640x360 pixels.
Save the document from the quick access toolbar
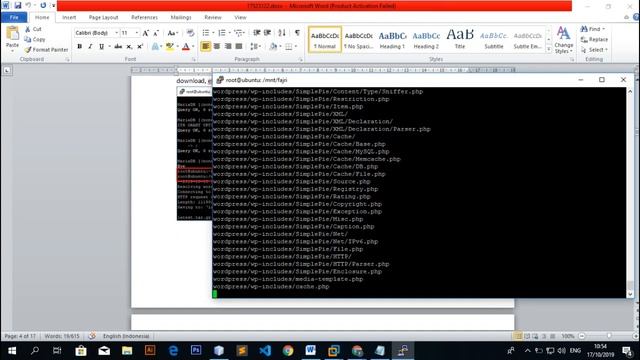pyautogui.click(x=18, y=6)
